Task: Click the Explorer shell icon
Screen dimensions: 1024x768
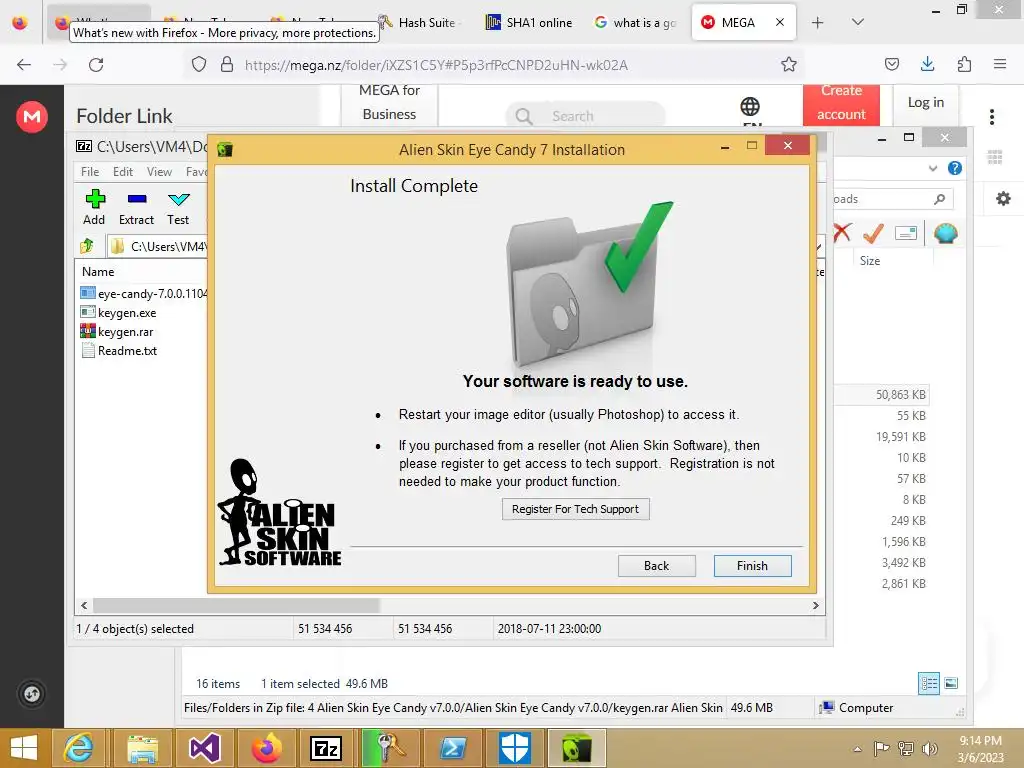Action: 946,232
